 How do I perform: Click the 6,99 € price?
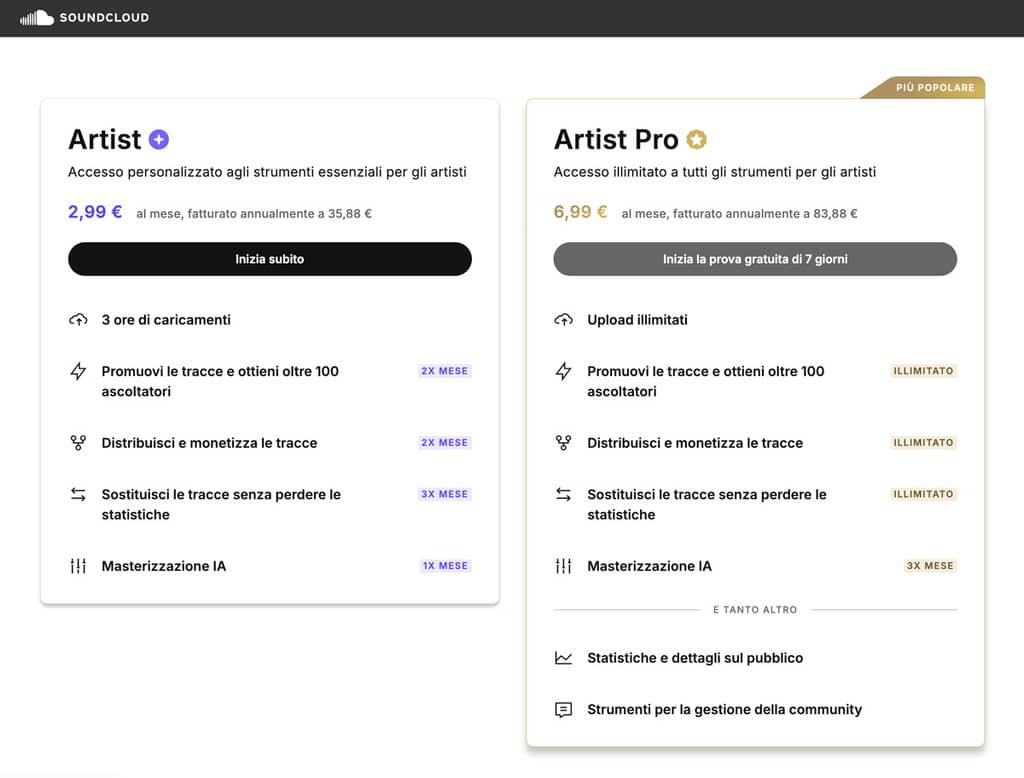pyautogui.click(x=580, y=212)
